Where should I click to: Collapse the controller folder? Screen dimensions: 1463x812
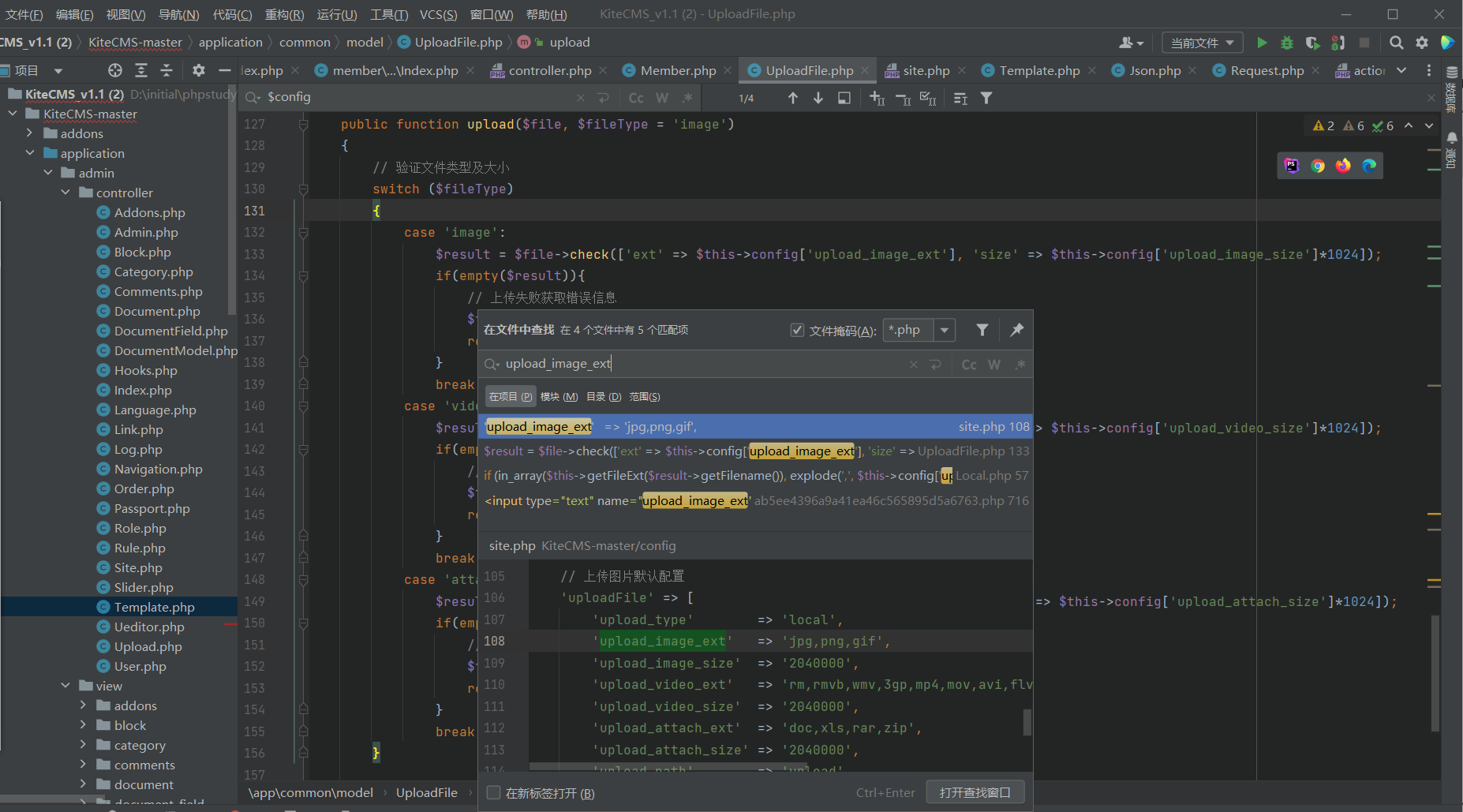pos(65,193)
